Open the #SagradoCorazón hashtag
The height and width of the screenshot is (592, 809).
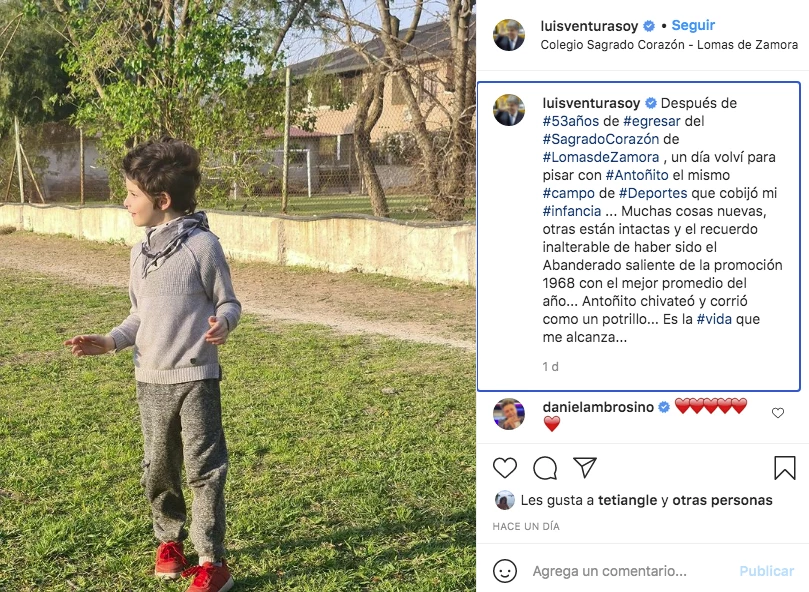[601, 139]
